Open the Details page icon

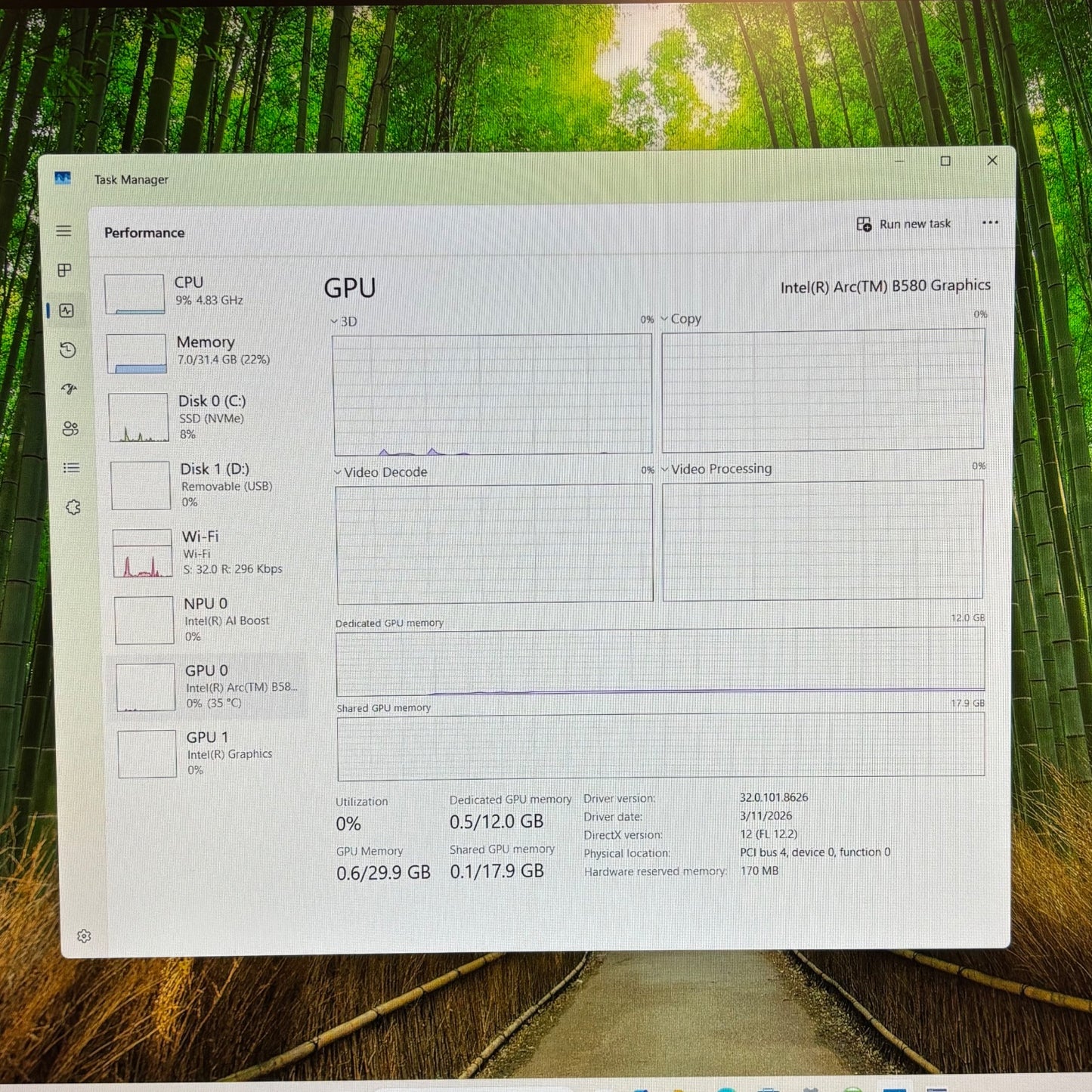pyautogui.click(x=72, y=468)
